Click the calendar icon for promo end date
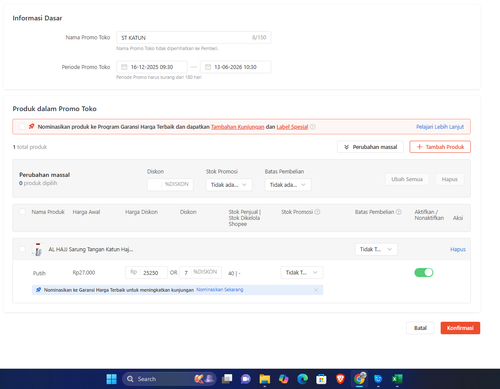The image size is (500, 389). 208,67
